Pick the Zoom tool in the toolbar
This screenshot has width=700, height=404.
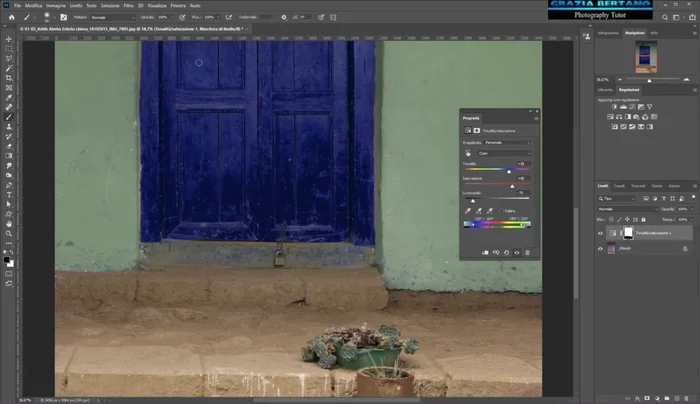(9, 232)
